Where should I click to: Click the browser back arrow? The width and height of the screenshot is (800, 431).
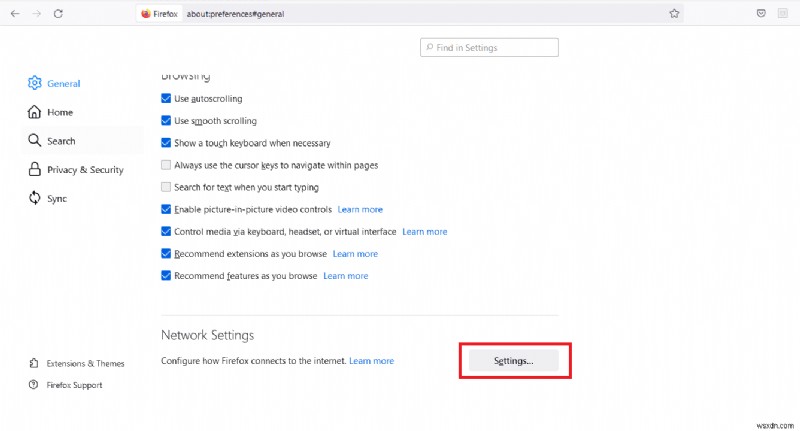[x=14, y=14]
